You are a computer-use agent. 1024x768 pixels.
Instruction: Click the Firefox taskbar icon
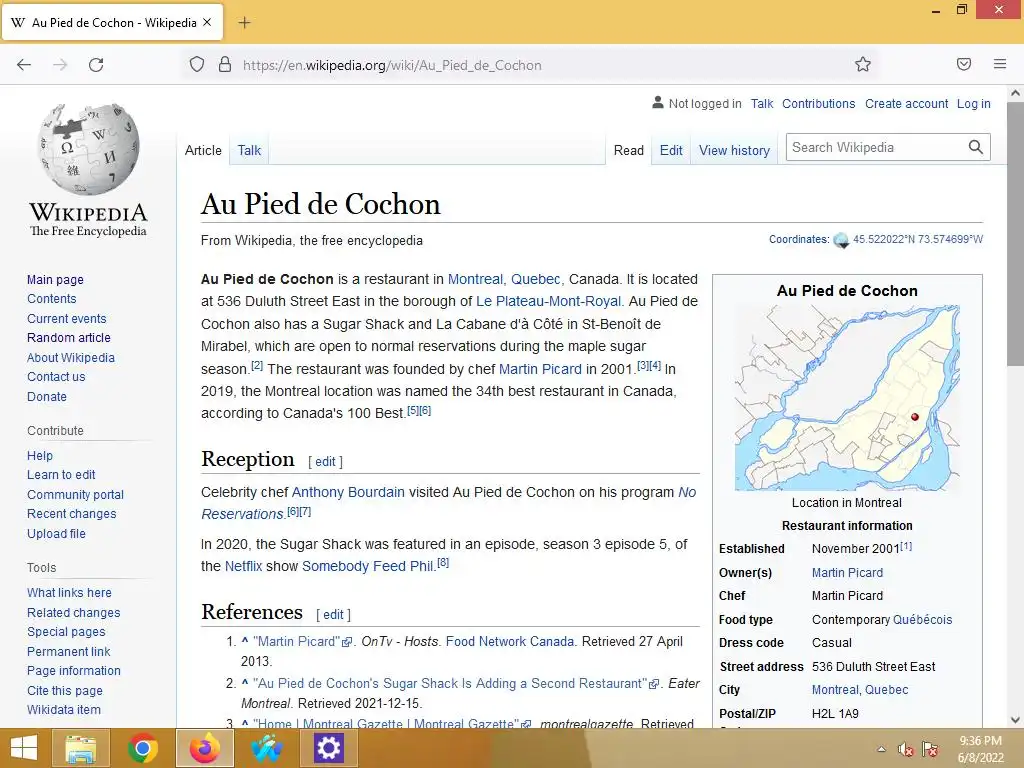click(x=205, y=748)
